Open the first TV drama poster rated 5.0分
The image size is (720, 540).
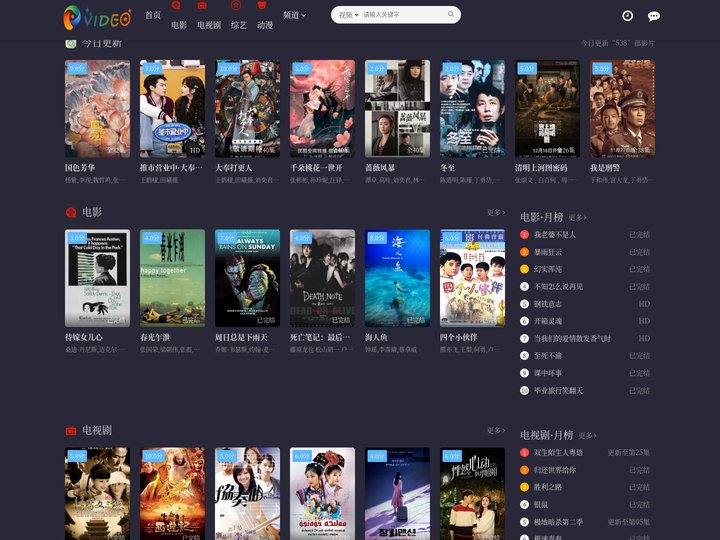click(97, 494)
